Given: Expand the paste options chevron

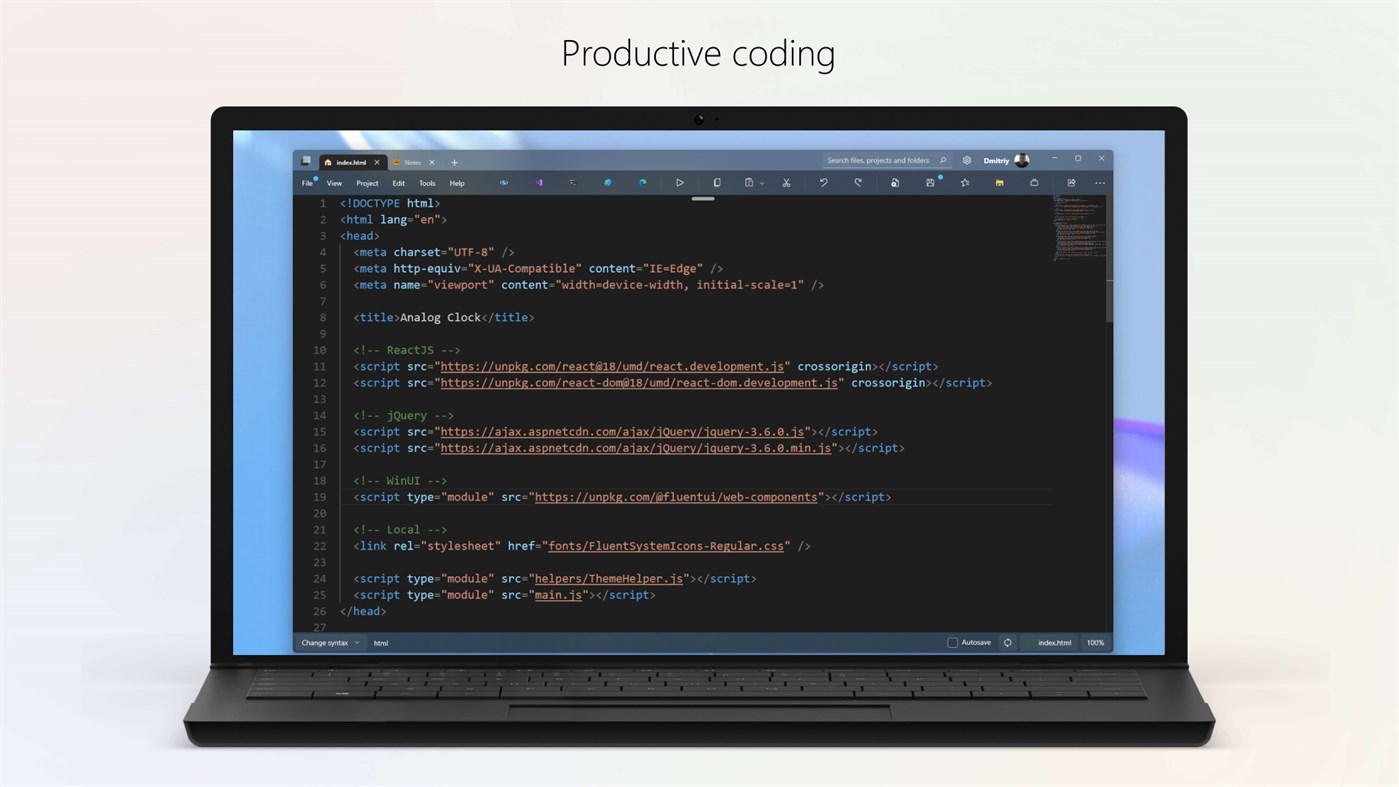Looking at the screenshot, I should [x=763, y=182].
